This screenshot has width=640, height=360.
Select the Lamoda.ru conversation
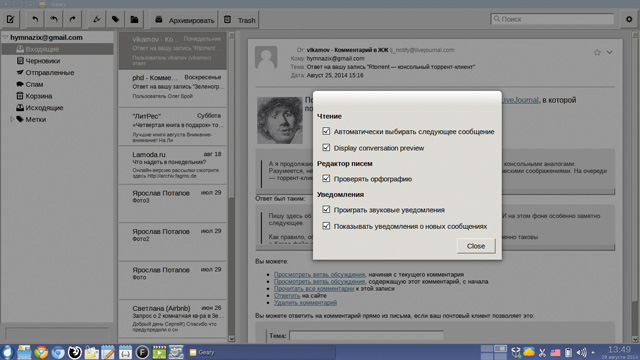point(173,165)
